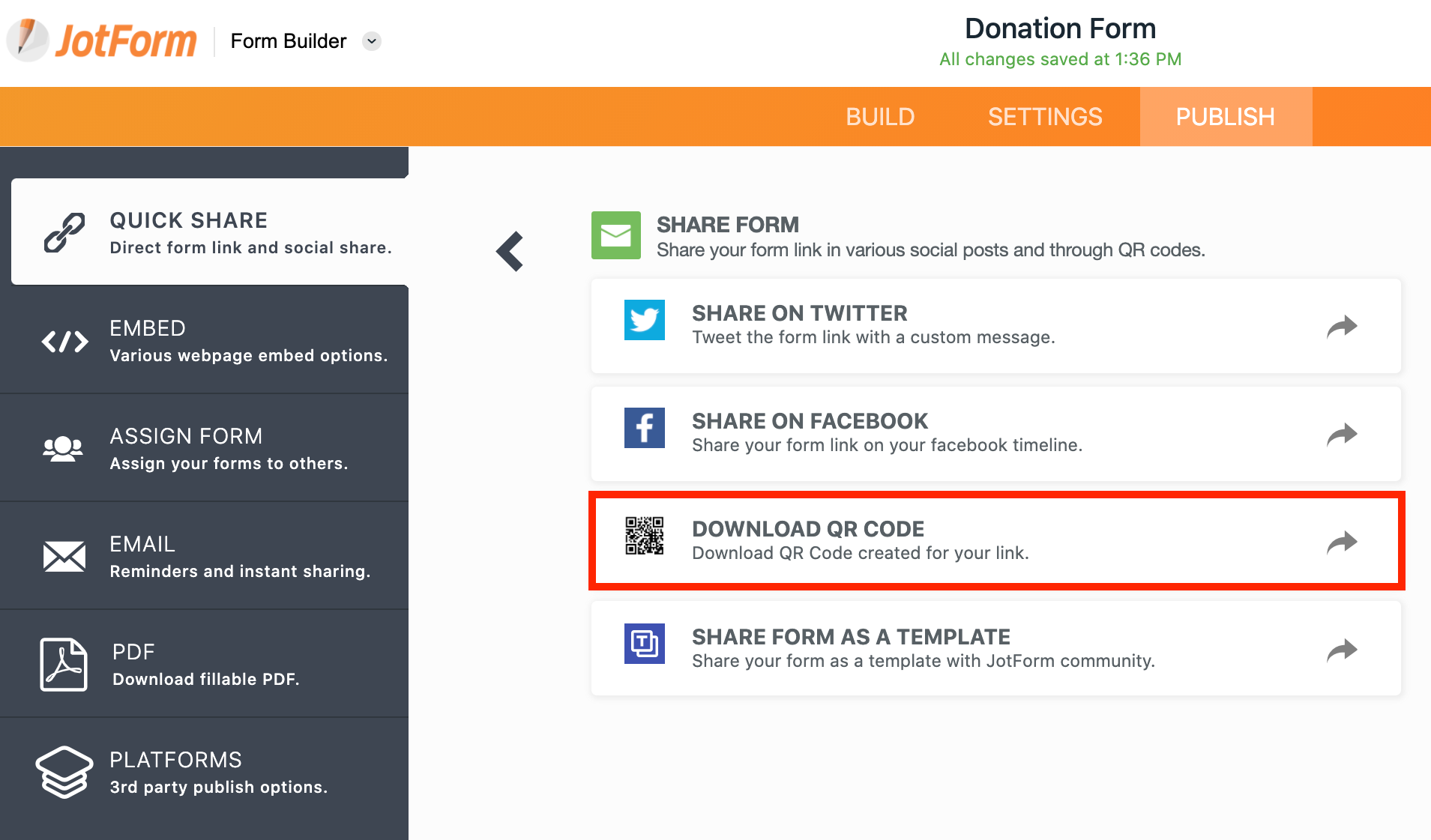This screenshot has height=840, width=1431.
Task: Open the Form Builder dropdown arrow
Action: point(372,41)
